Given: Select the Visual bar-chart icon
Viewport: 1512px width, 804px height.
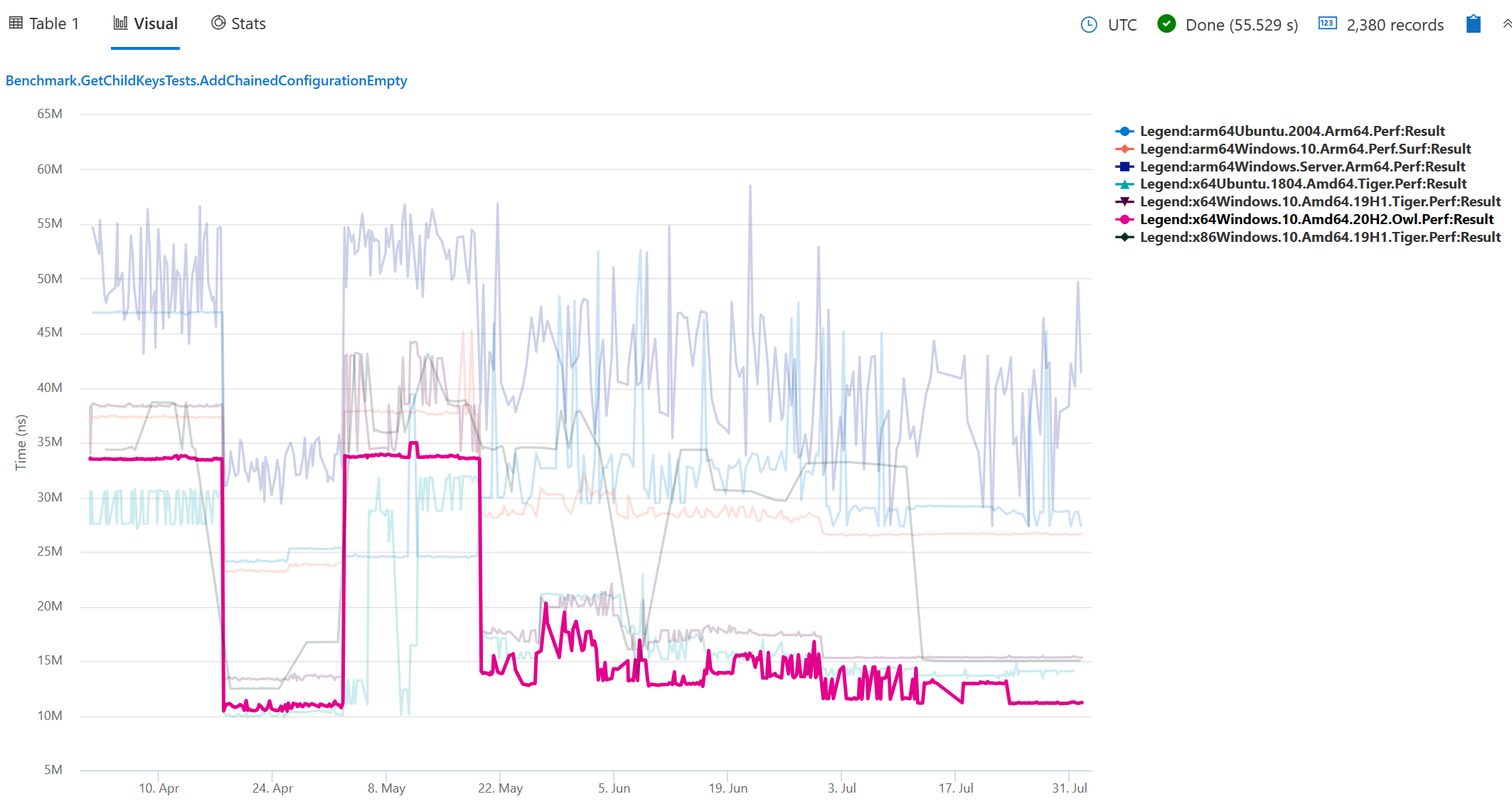Looking at the screenshot, I should (119, 22).
